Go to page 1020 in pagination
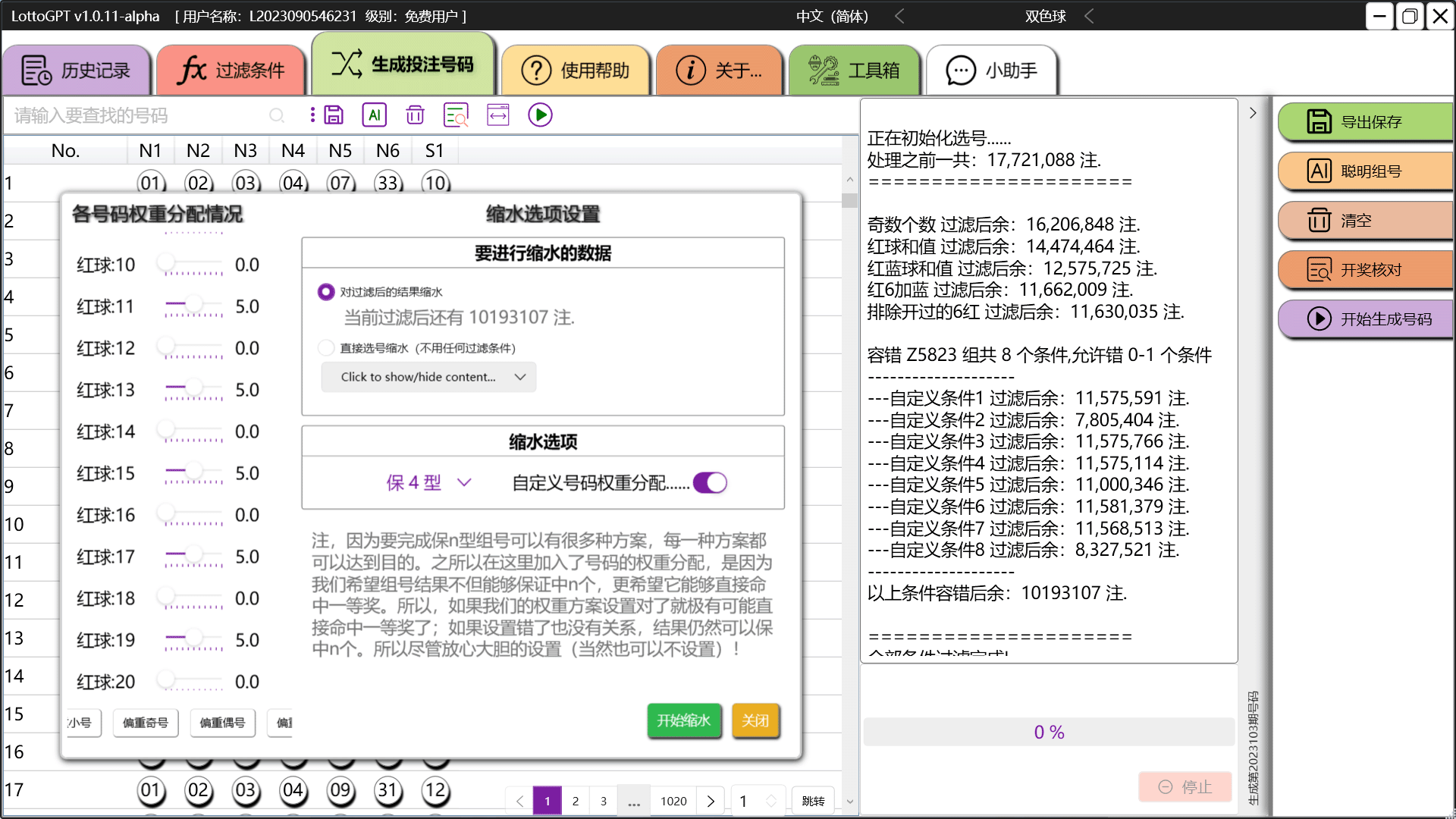Screen dimensions: 1456x819 click(x=673, y=801)
